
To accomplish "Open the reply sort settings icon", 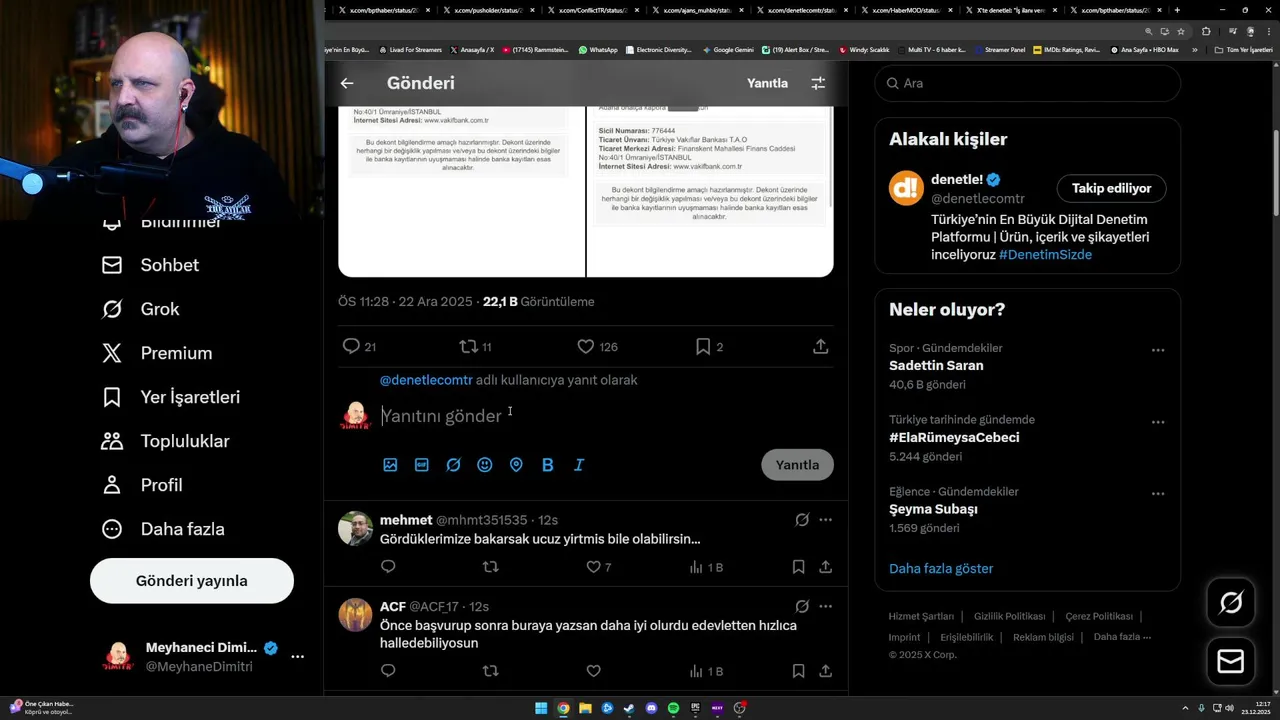I will point(818,84).
